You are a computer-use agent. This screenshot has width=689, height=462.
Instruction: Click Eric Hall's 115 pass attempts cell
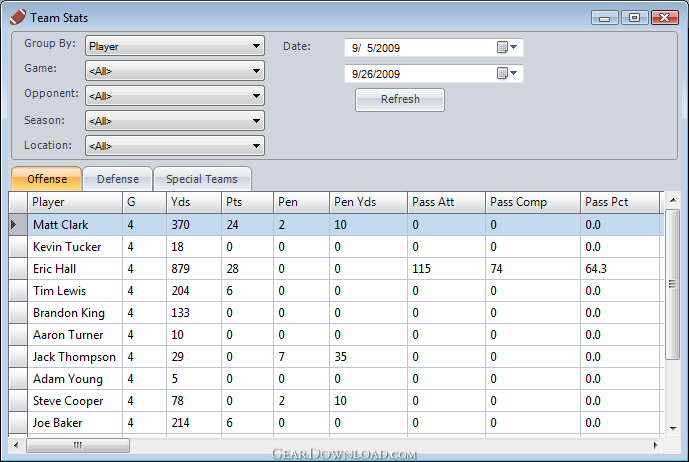446,269
